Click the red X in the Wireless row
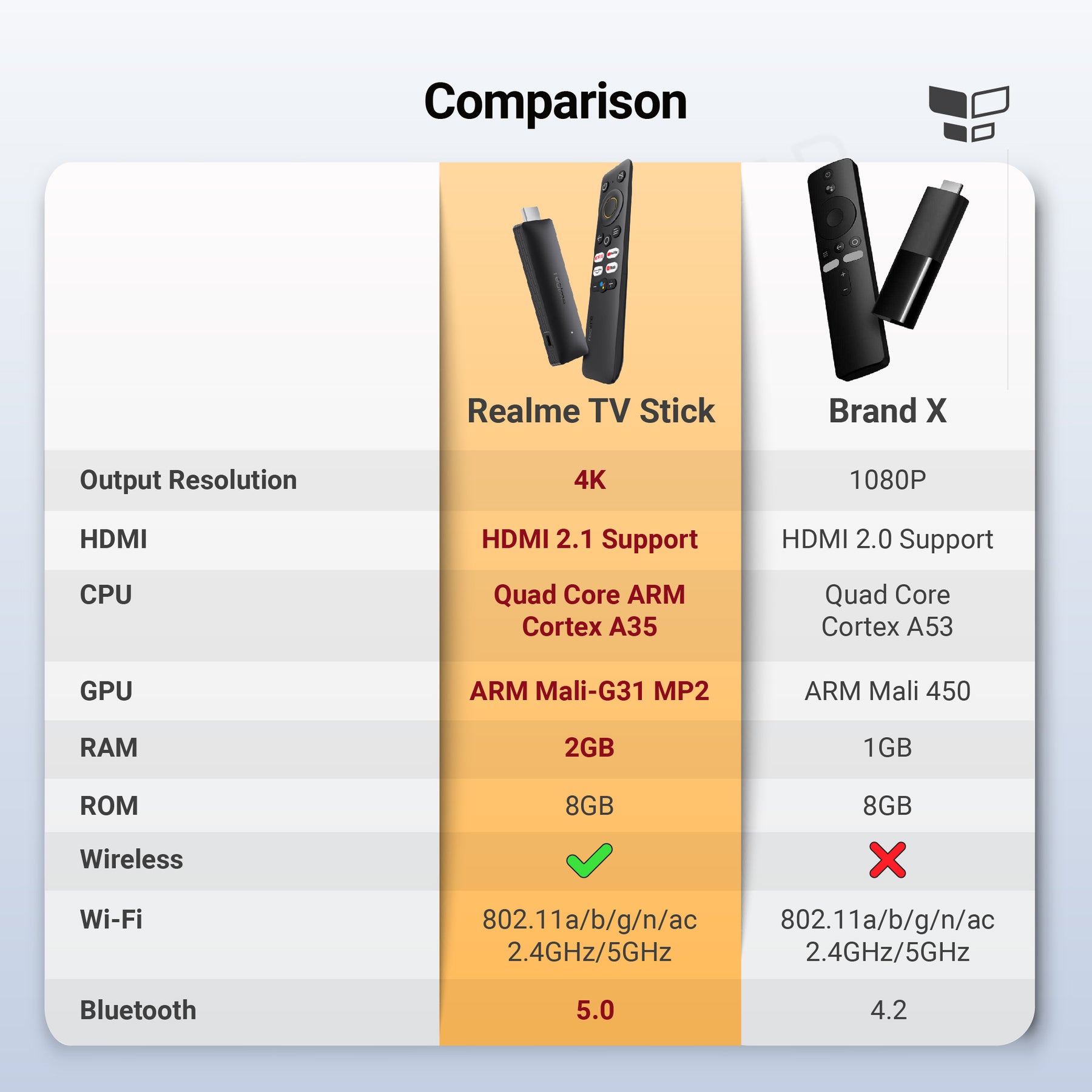This screenshot has height=1092, width=1092. 887,860
